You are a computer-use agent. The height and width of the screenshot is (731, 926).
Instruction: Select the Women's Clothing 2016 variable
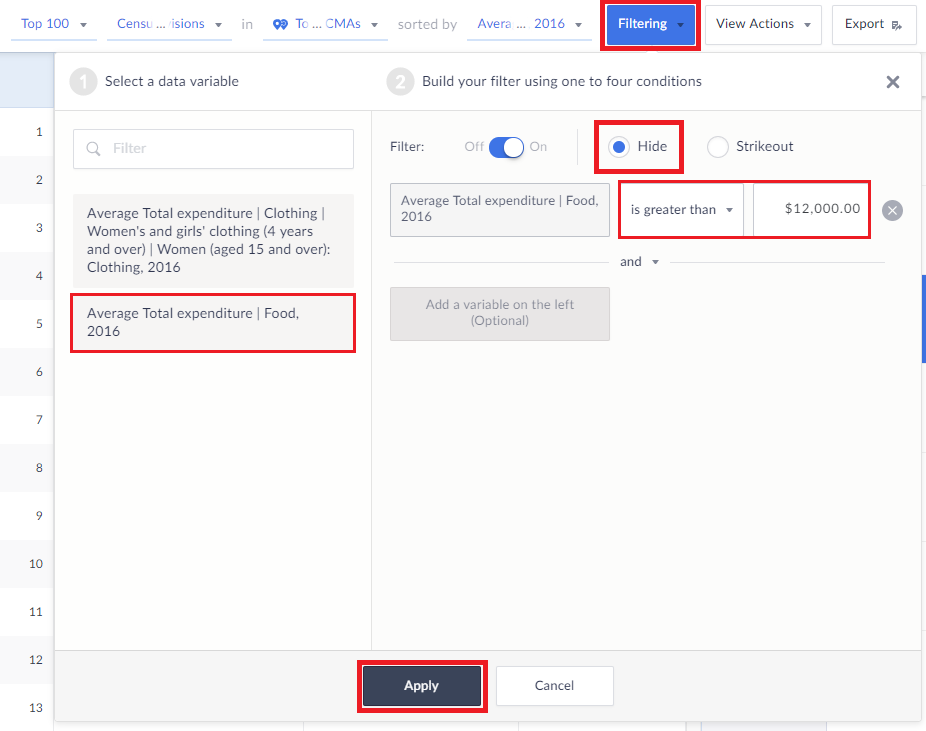click(x=213, y=240)
